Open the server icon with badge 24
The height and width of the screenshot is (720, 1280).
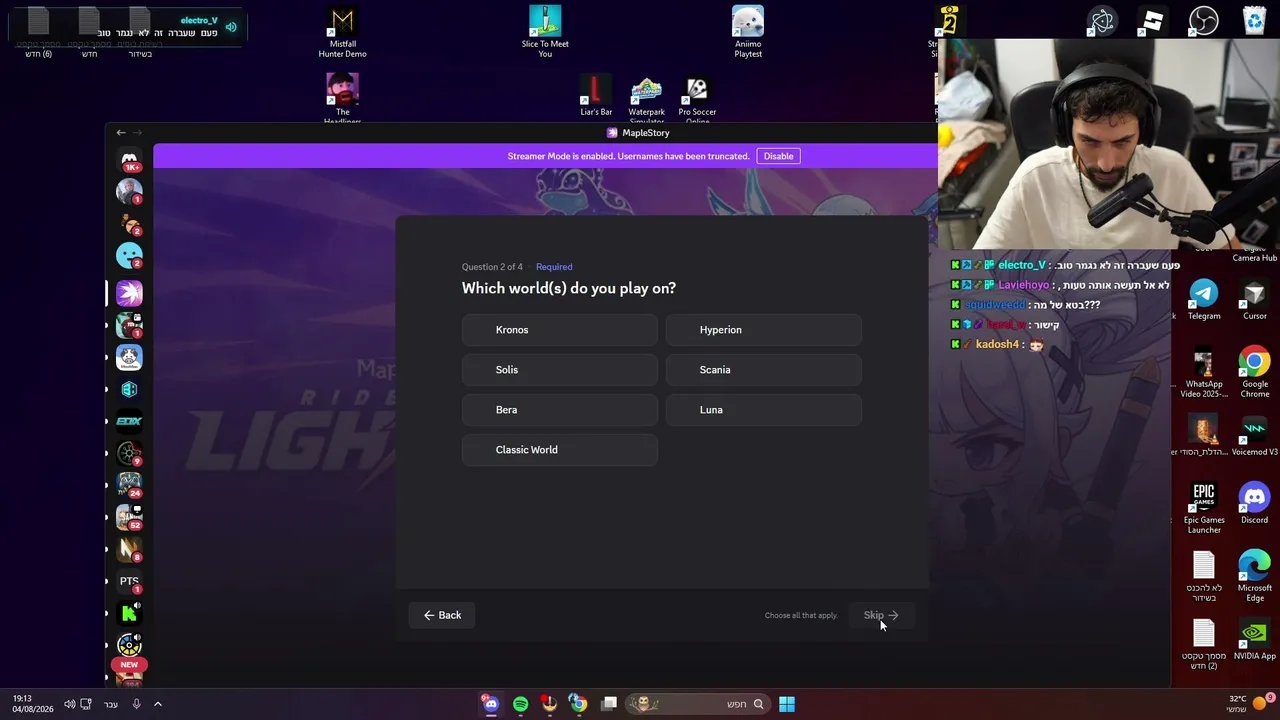[x=129, y=485]
